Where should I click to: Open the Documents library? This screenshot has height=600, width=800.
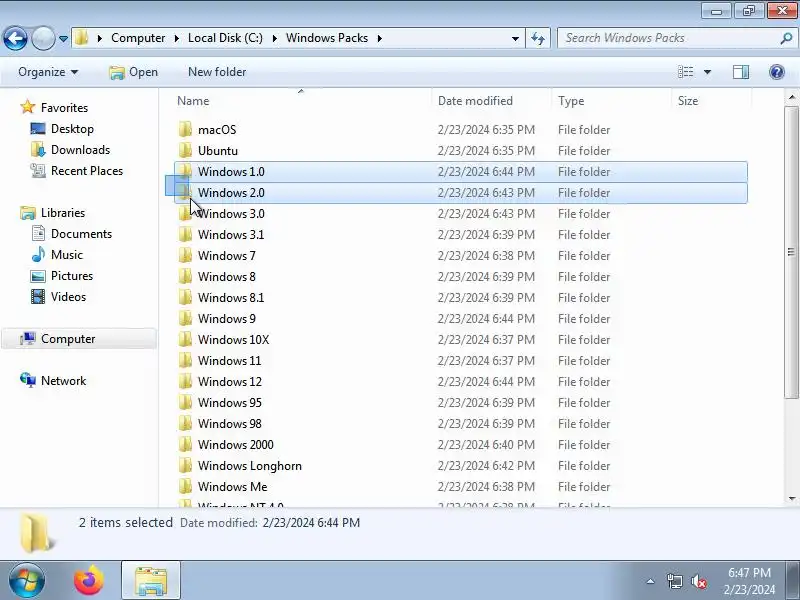coord(71,234)
